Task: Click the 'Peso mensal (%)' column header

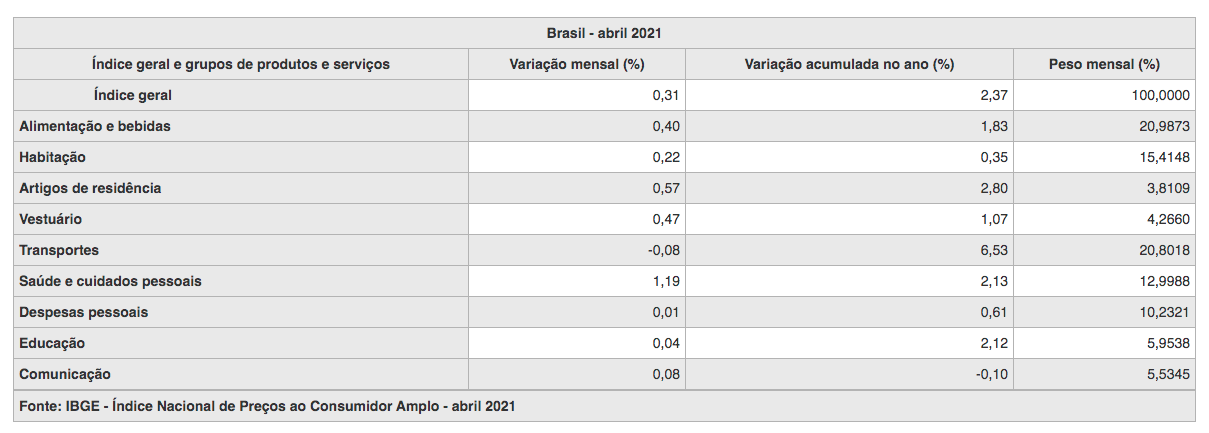Action: (x=1104, y=64)
